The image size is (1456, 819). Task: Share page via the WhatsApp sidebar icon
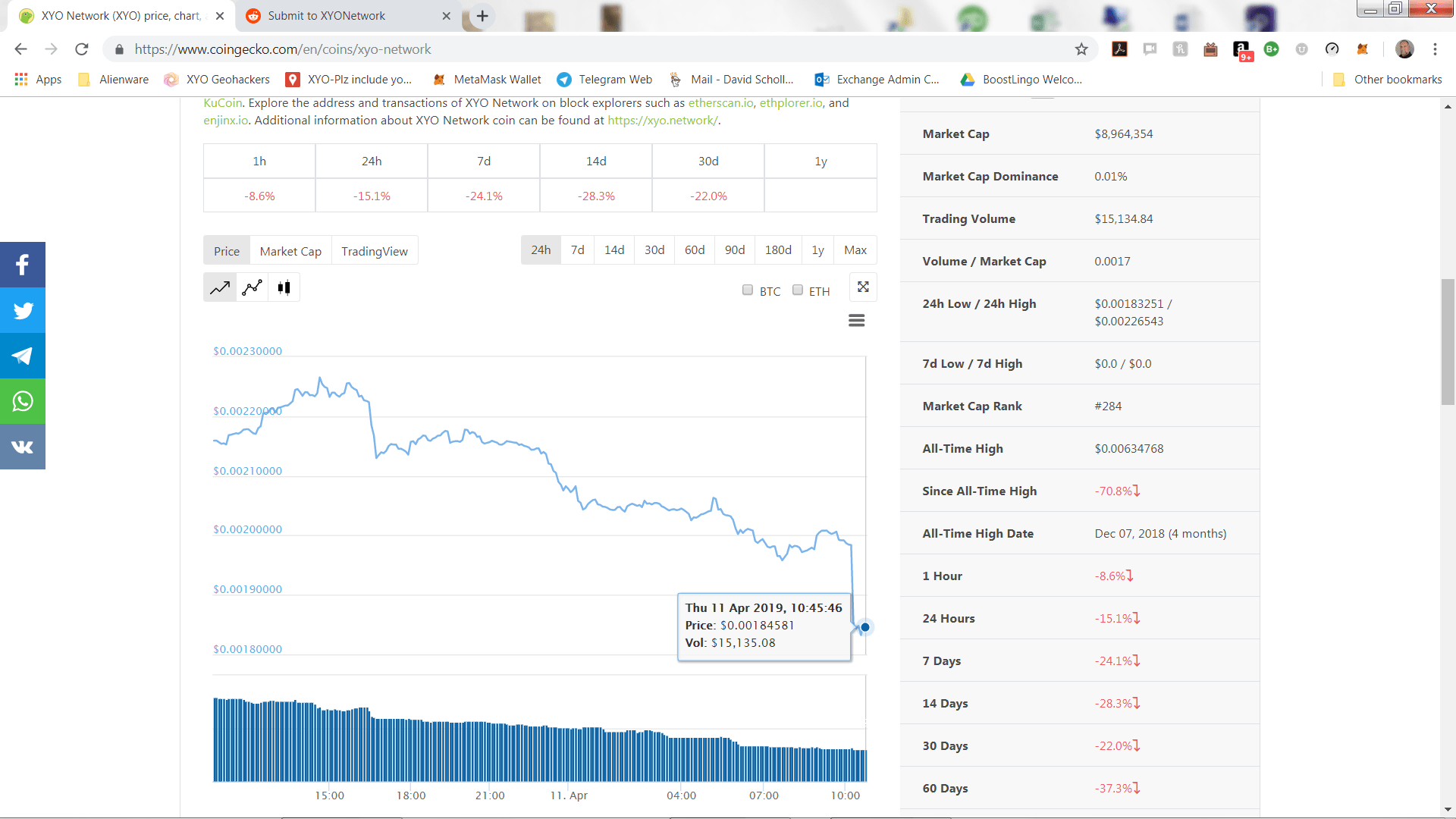coord(22,401)
